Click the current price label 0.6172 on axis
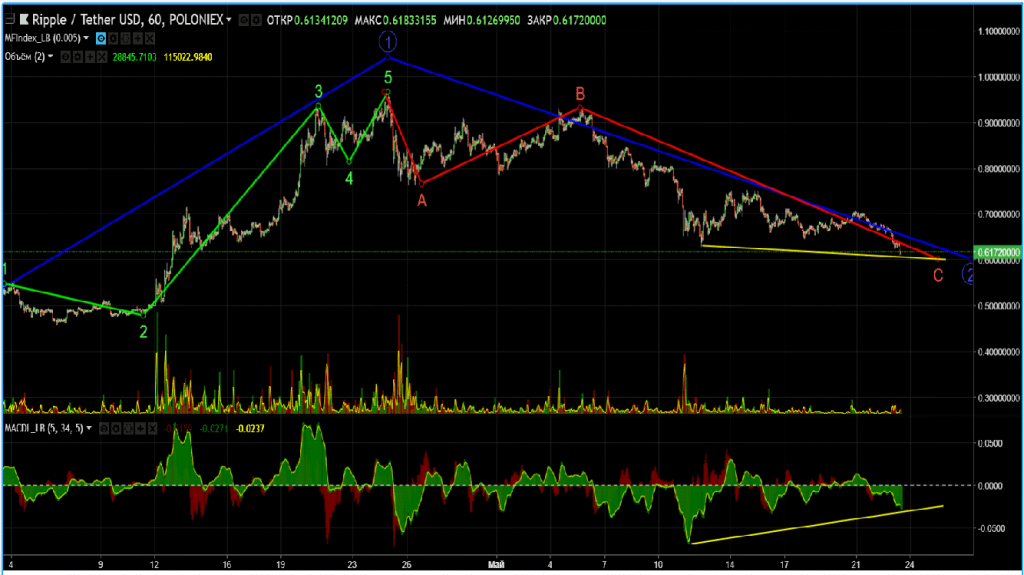1024x575 pixels. point(996,252)
